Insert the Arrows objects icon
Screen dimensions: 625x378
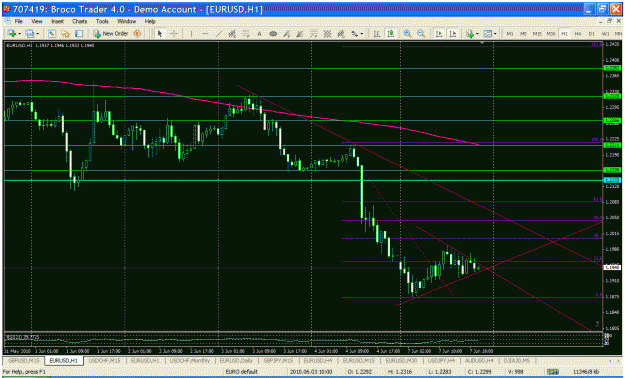354,34
